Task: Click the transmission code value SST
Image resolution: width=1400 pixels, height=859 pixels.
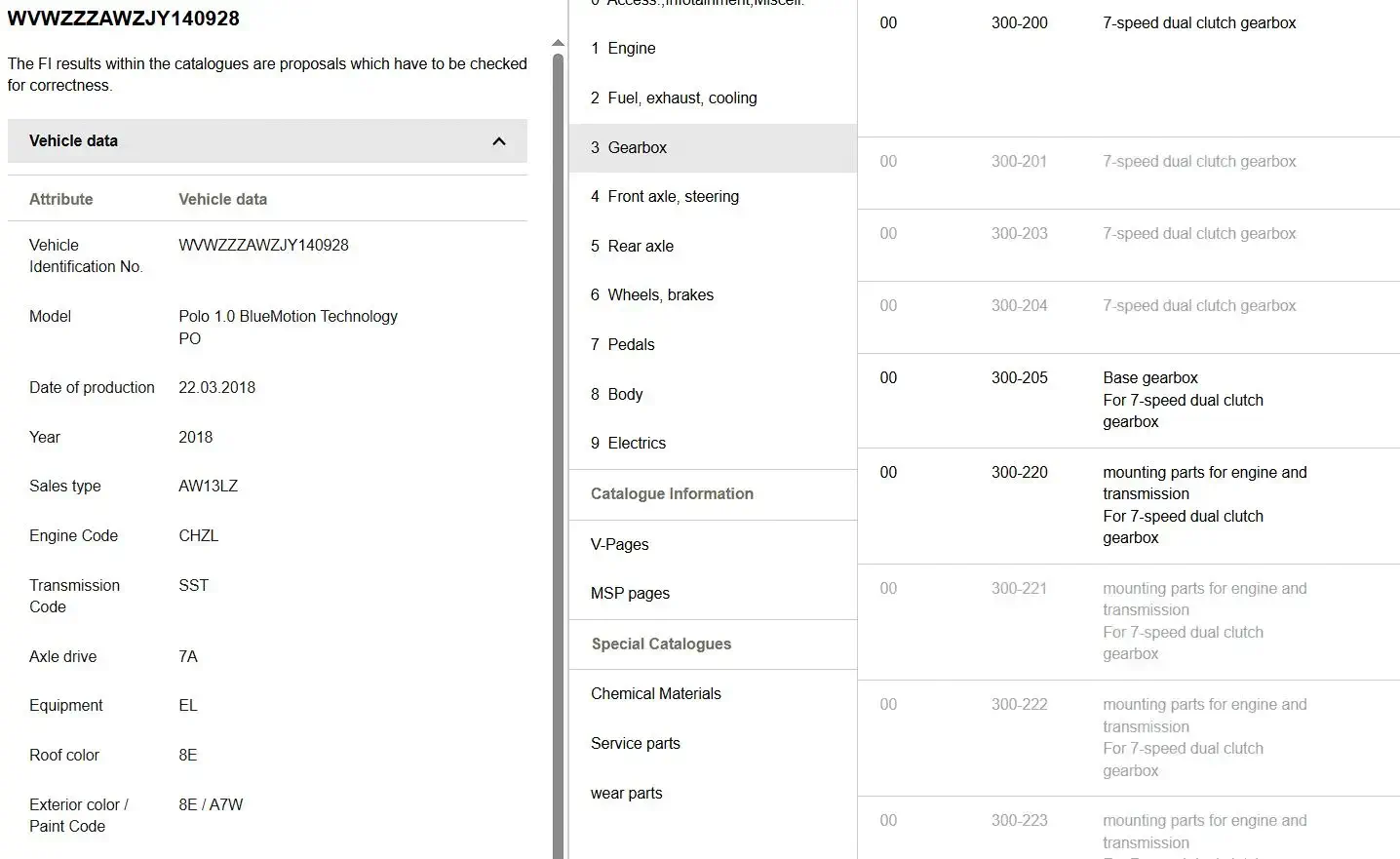Action: point(193,586)
